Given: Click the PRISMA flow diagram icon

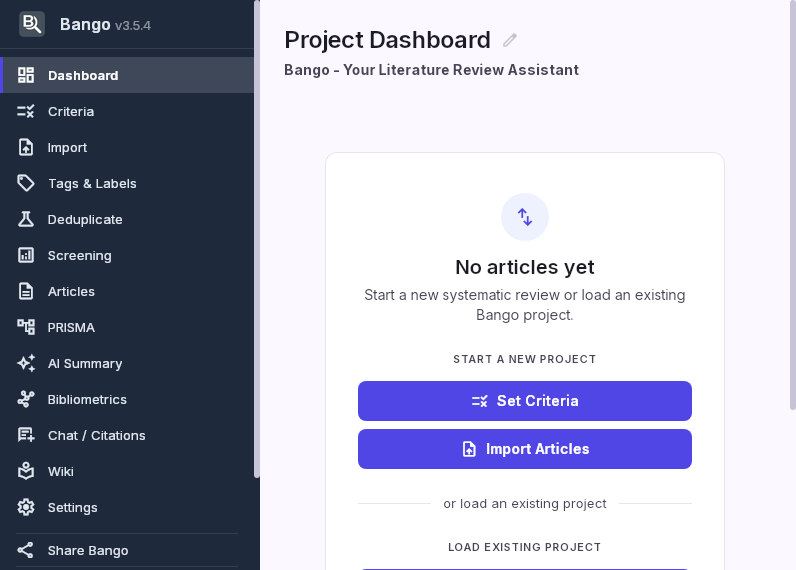Looking at the screenshot, I should pos(26,327).
